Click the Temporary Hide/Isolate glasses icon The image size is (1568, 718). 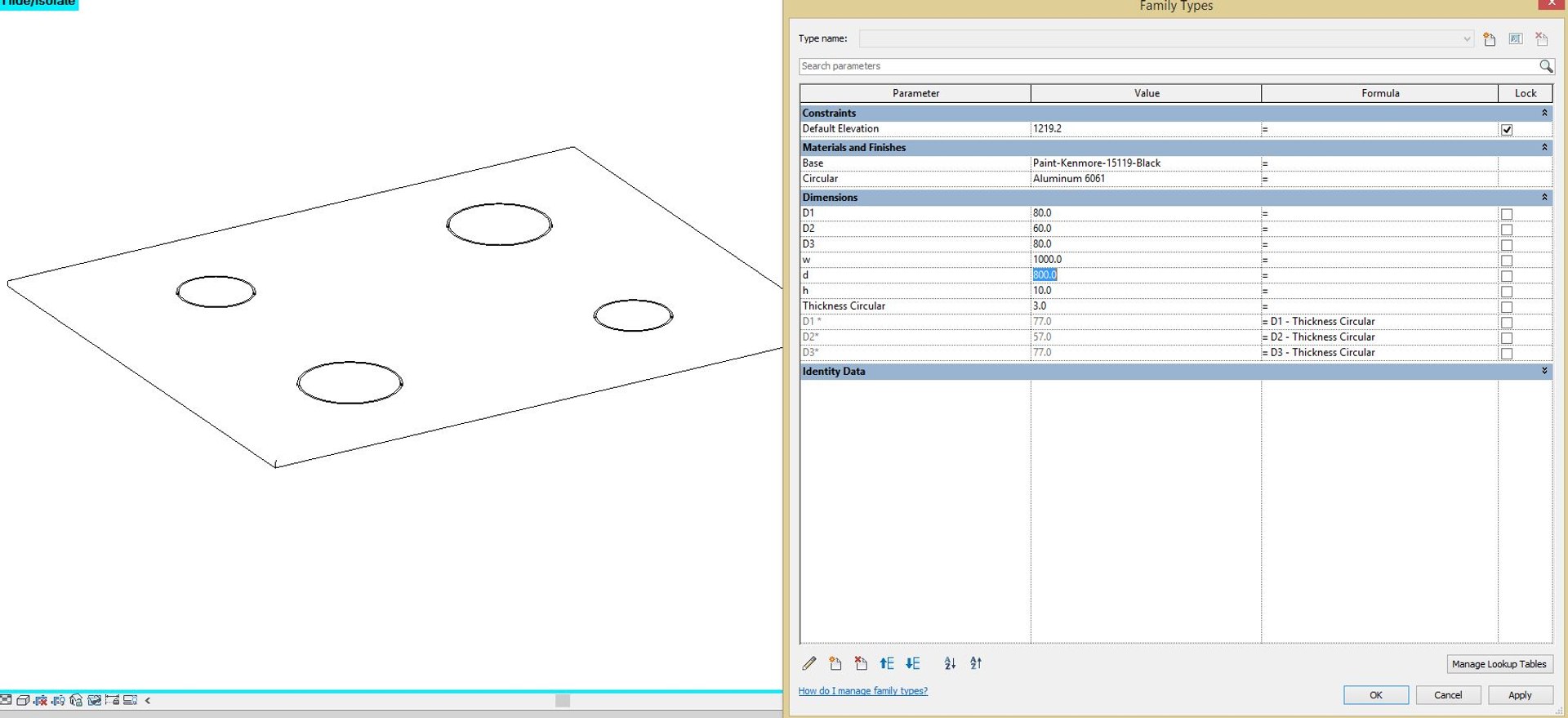[x=94, y=700]
